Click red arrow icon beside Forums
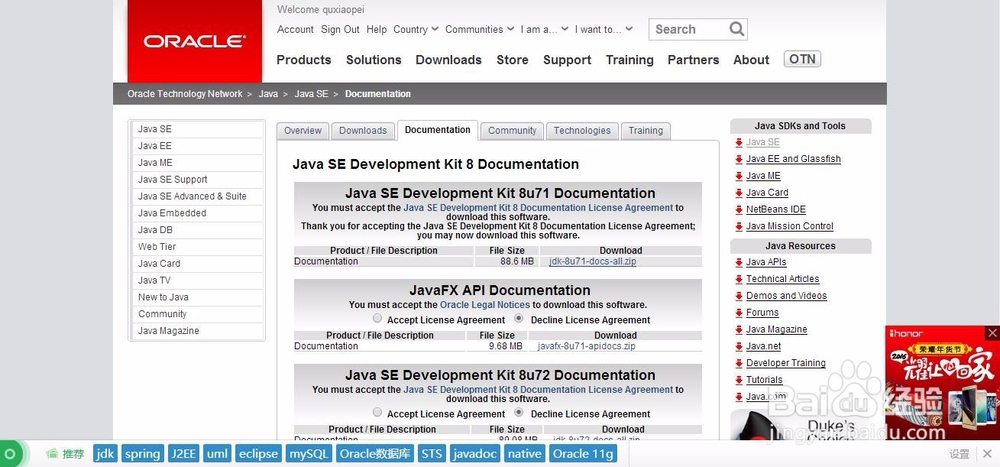 click(739, 313)
